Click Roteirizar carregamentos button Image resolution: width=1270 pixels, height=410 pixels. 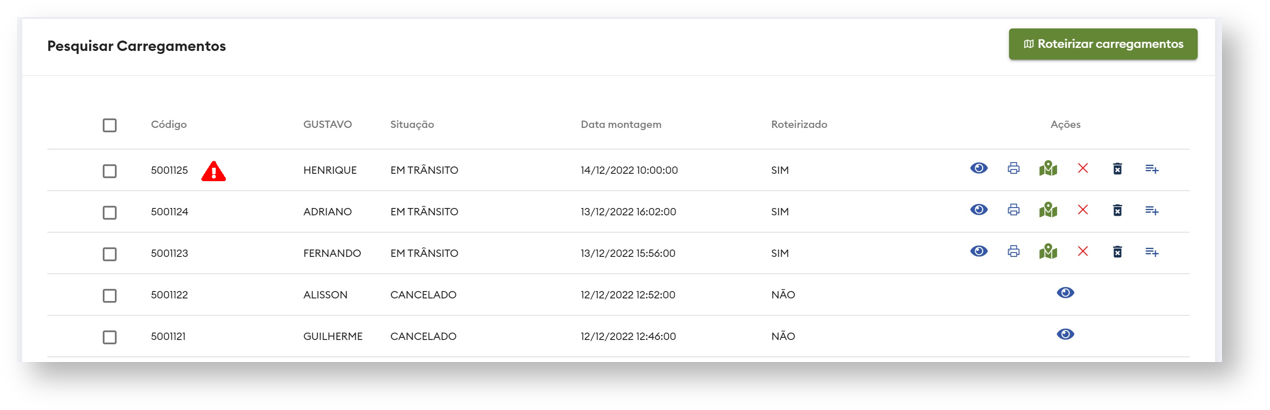1103,44
